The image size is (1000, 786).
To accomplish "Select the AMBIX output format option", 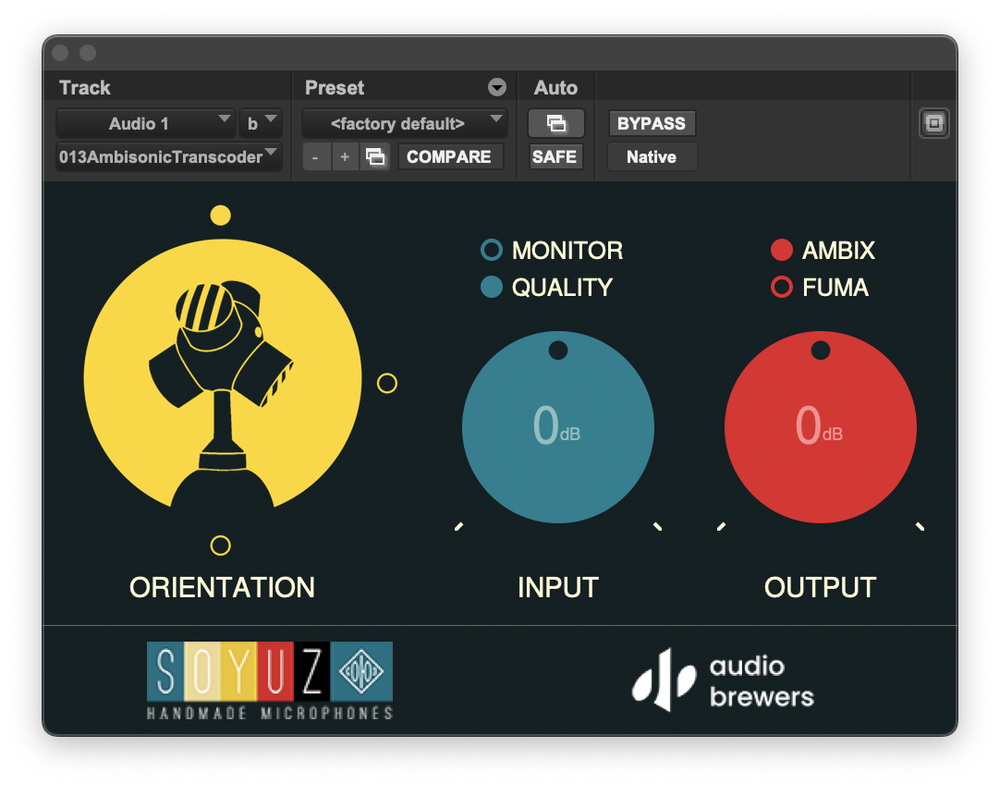I will 782,250.
